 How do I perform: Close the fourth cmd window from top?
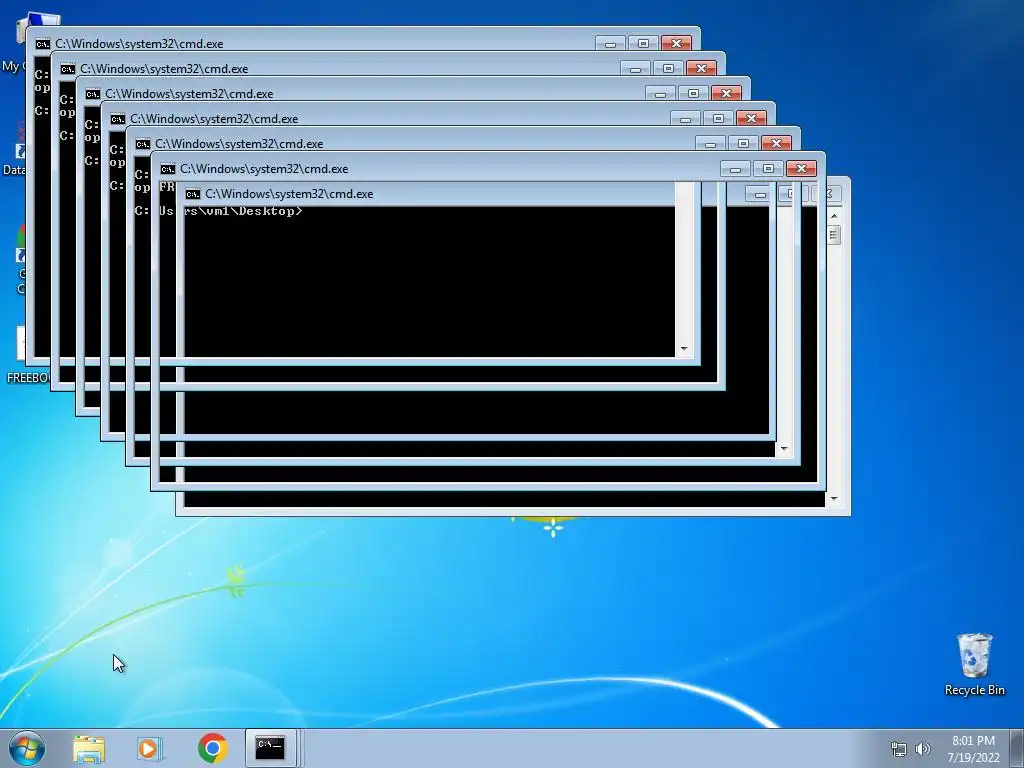[751, 119]
